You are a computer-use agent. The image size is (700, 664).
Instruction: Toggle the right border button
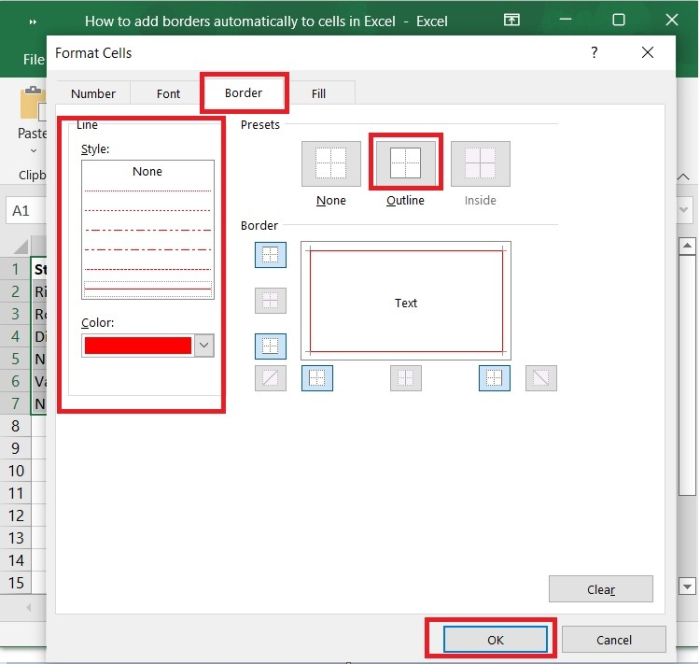494,378
